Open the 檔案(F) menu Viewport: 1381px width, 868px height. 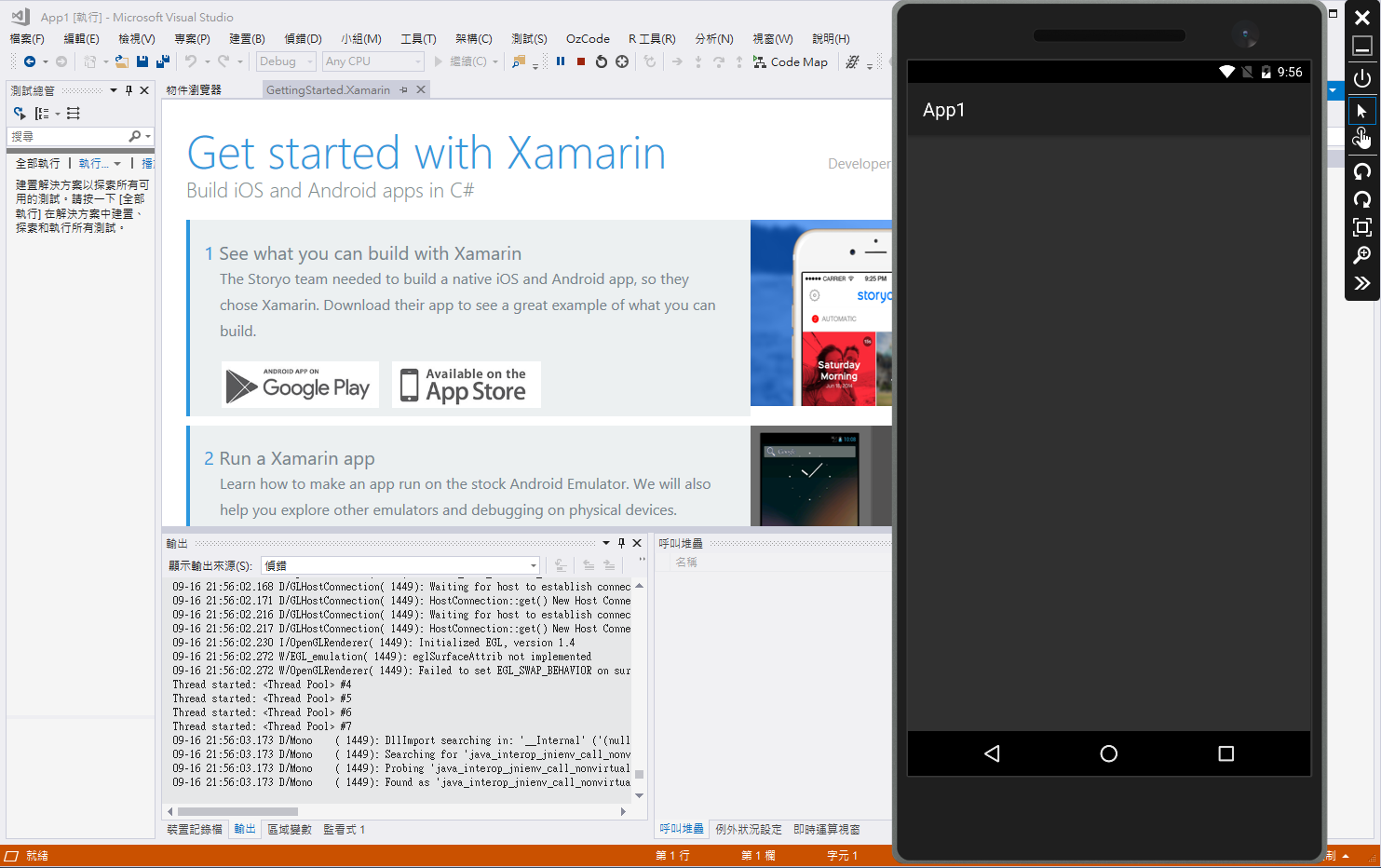(27, 38)
